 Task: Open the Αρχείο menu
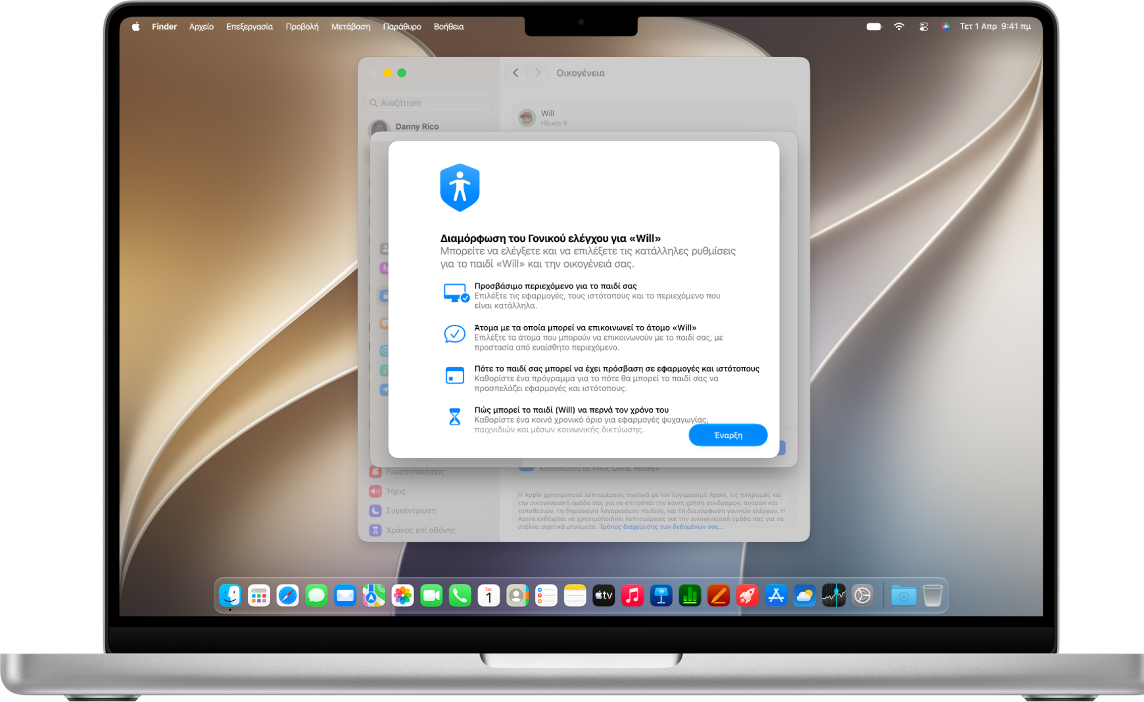(201, 26)
